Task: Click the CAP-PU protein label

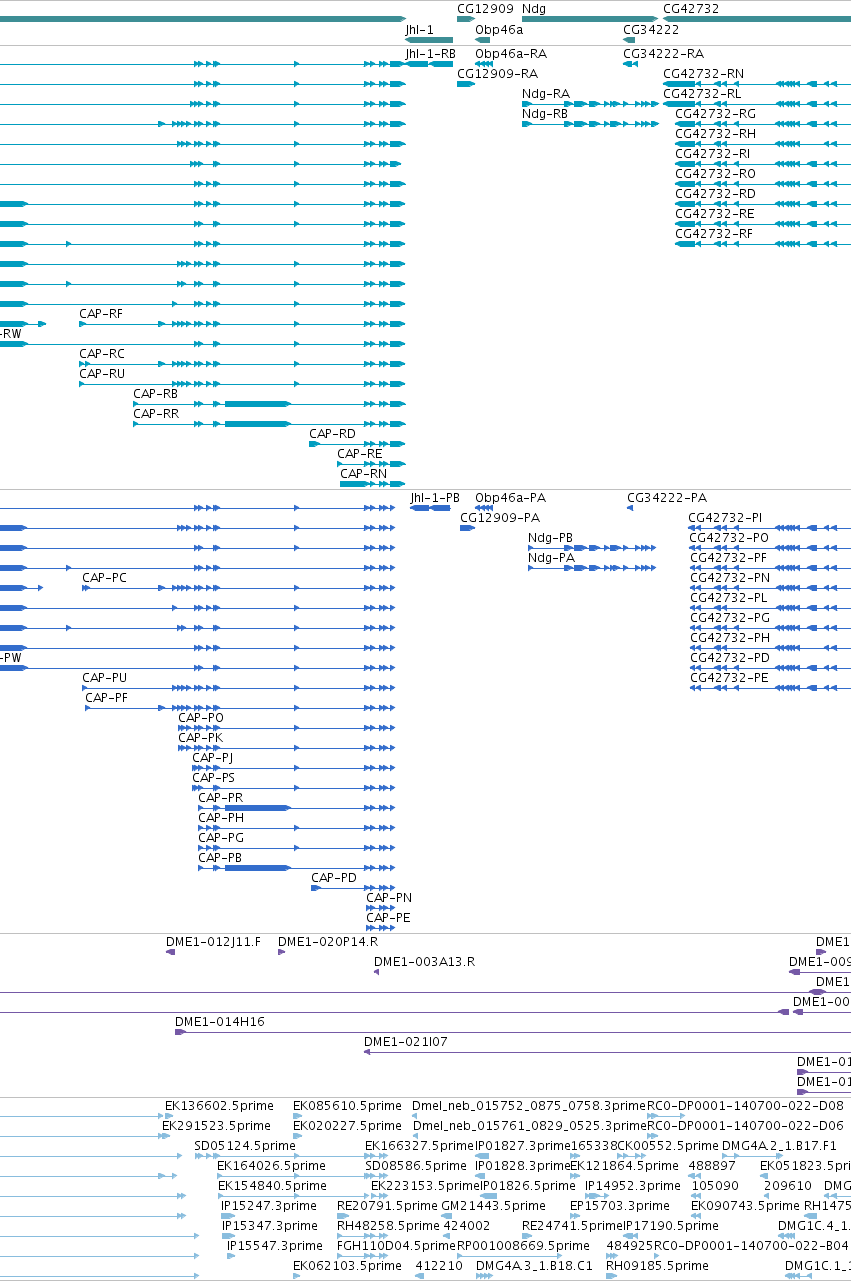Action: 104,678
